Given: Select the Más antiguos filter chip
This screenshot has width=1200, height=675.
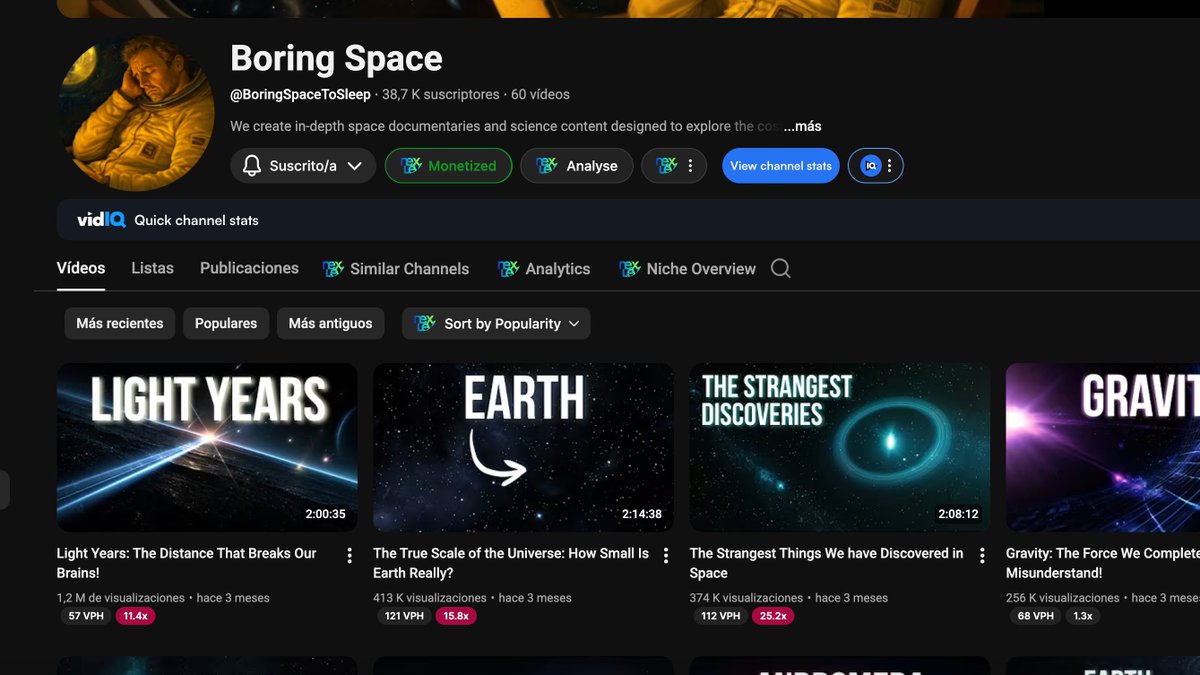Looking at the screenshot, I should 330,323.
